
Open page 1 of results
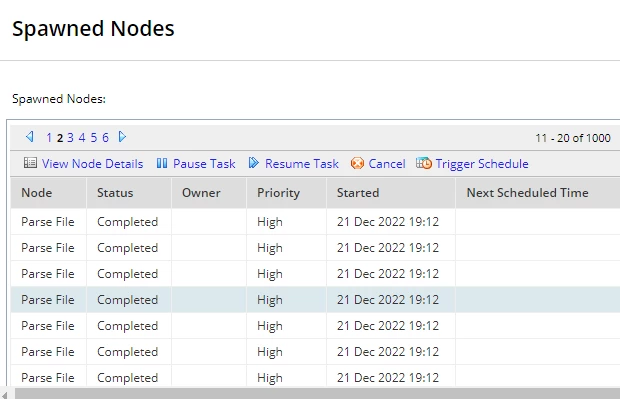click(49, 138)
